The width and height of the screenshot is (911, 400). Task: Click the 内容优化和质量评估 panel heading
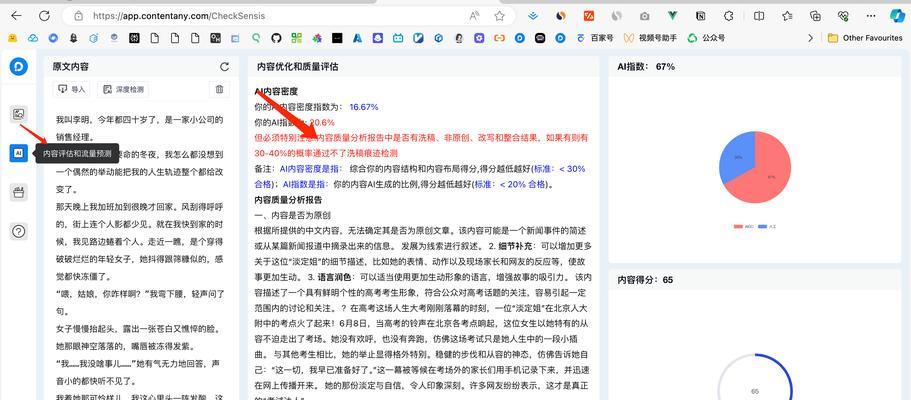click(297, 67)
